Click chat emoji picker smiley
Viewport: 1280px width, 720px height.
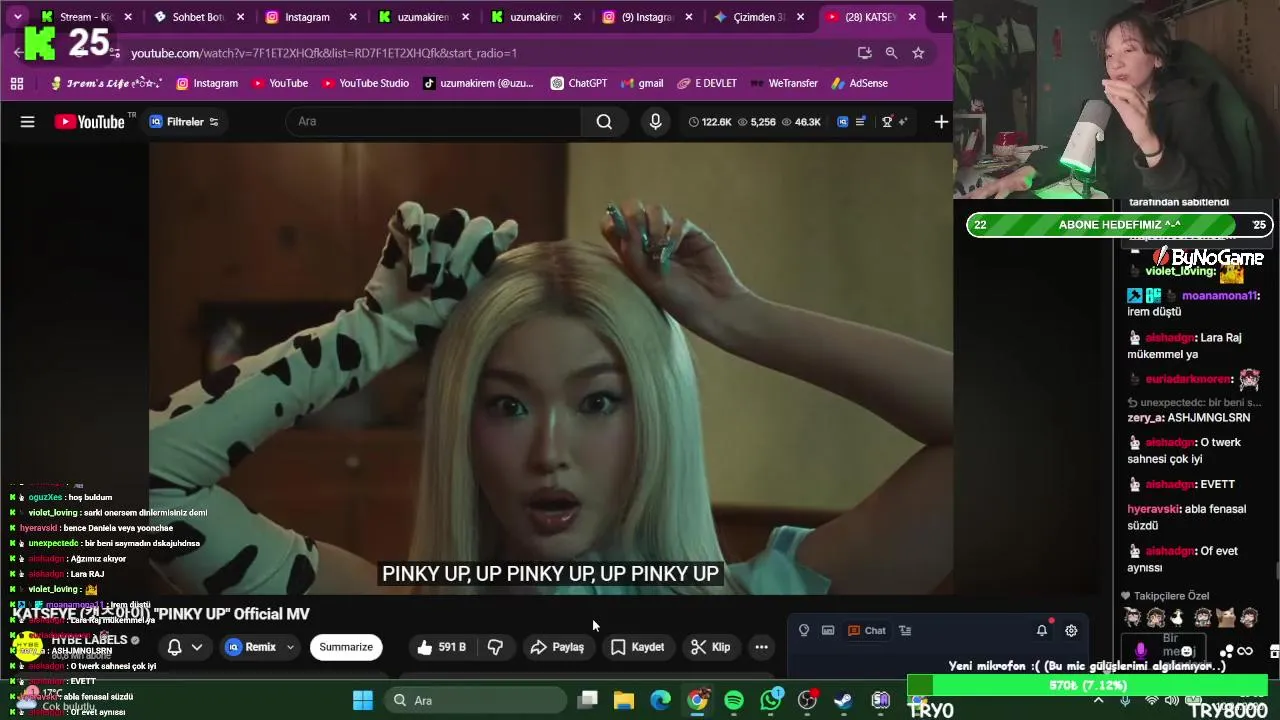(x=1187, y=651)
